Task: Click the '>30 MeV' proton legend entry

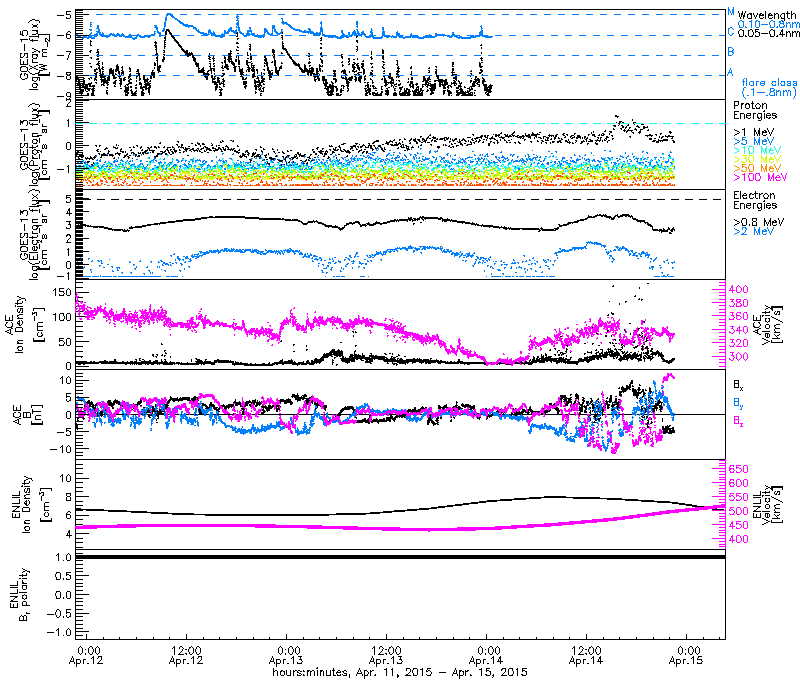Action: (x=757, y=159)
